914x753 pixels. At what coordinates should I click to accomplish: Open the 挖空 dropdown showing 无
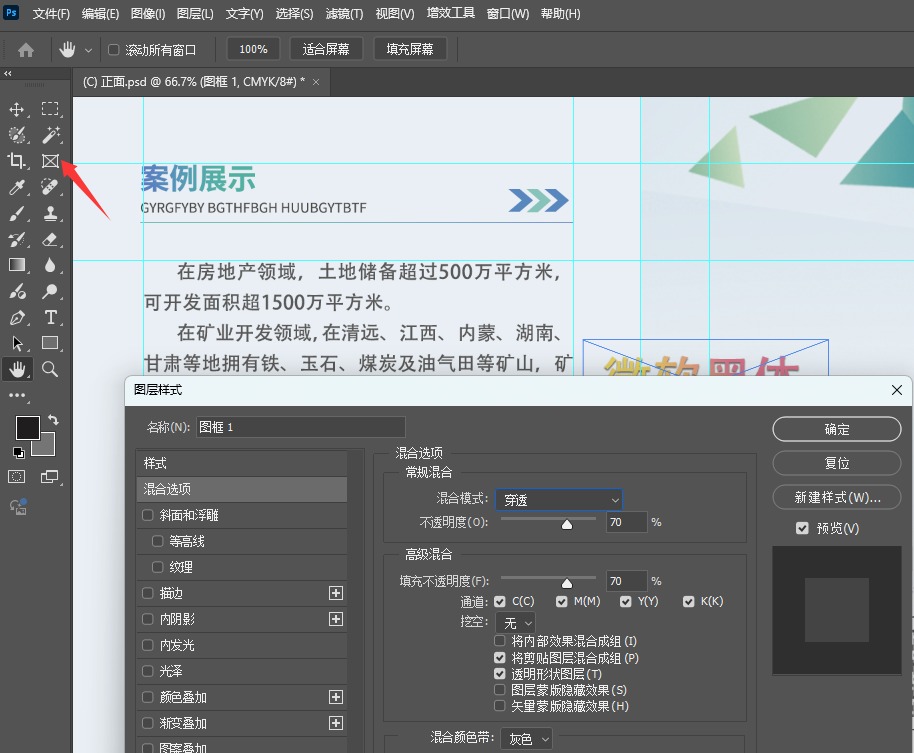tap(515, 622)
